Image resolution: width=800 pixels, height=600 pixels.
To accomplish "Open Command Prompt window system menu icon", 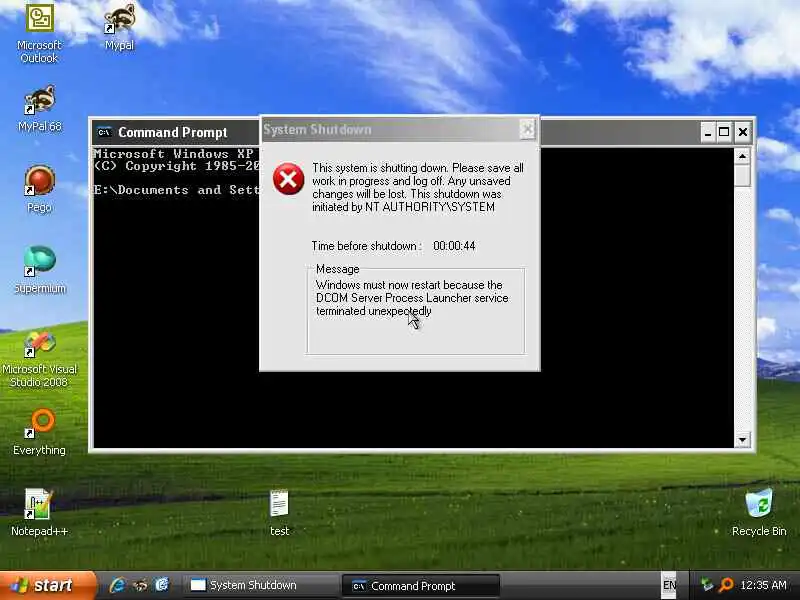I will [104, 132].
